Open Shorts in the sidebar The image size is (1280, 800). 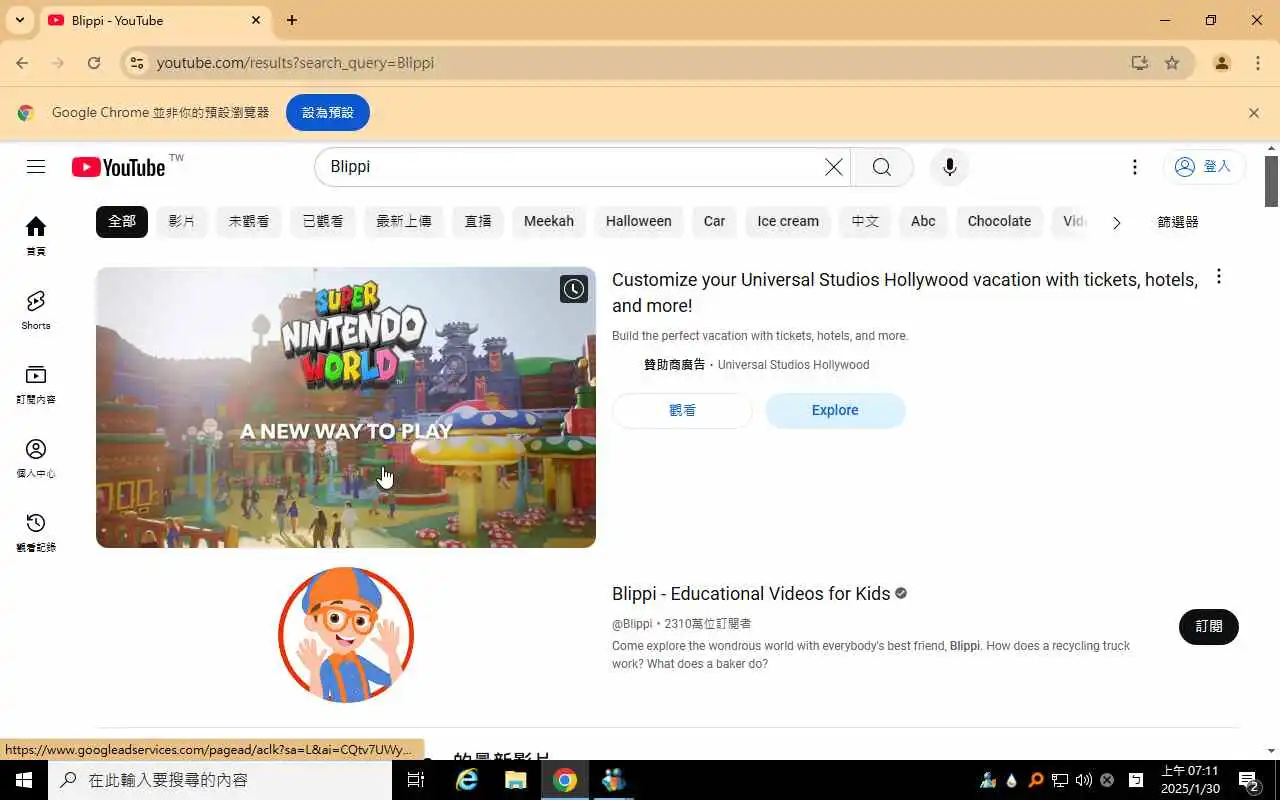click(x=36, y=310)
